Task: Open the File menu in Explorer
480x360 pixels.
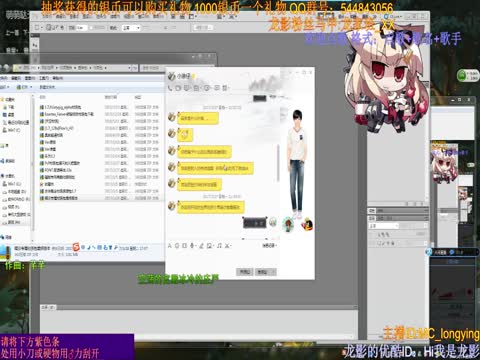Action: (x=3, y=78)
